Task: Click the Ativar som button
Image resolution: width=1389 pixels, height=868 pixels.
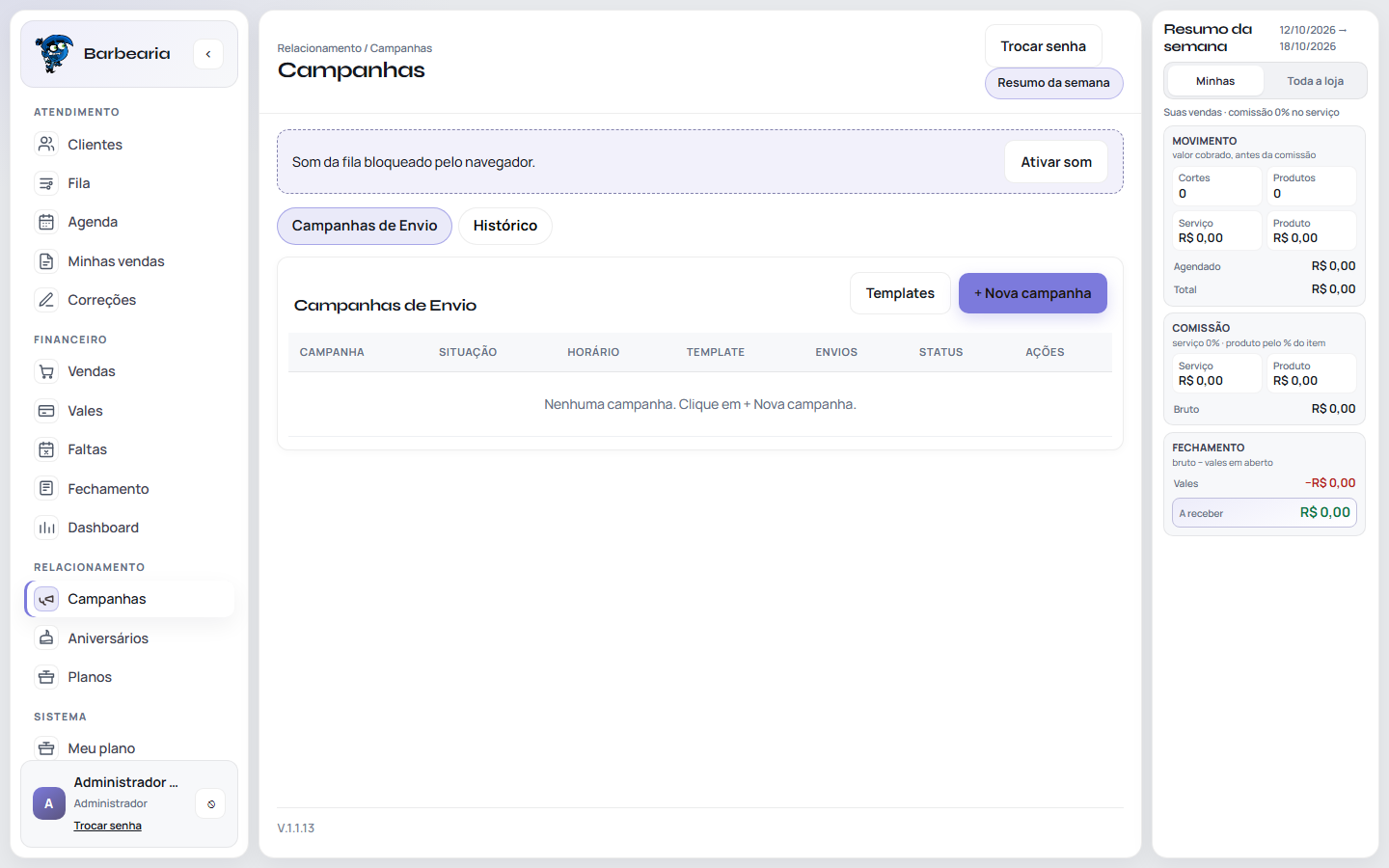Action: pos(1056,162)
